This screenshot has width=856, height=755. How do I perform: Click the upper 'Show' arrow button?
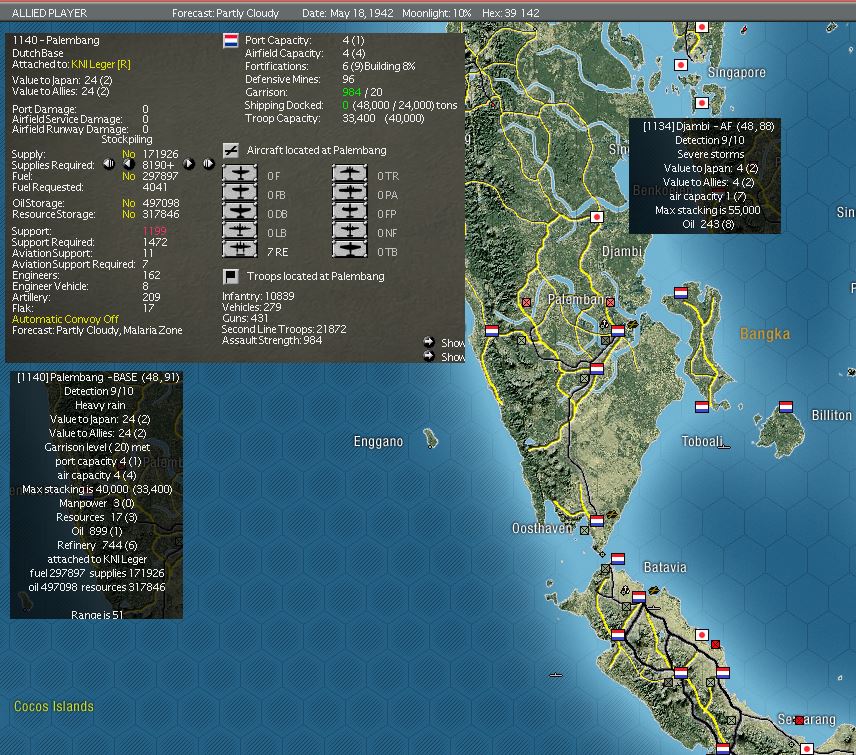[429, 342]
